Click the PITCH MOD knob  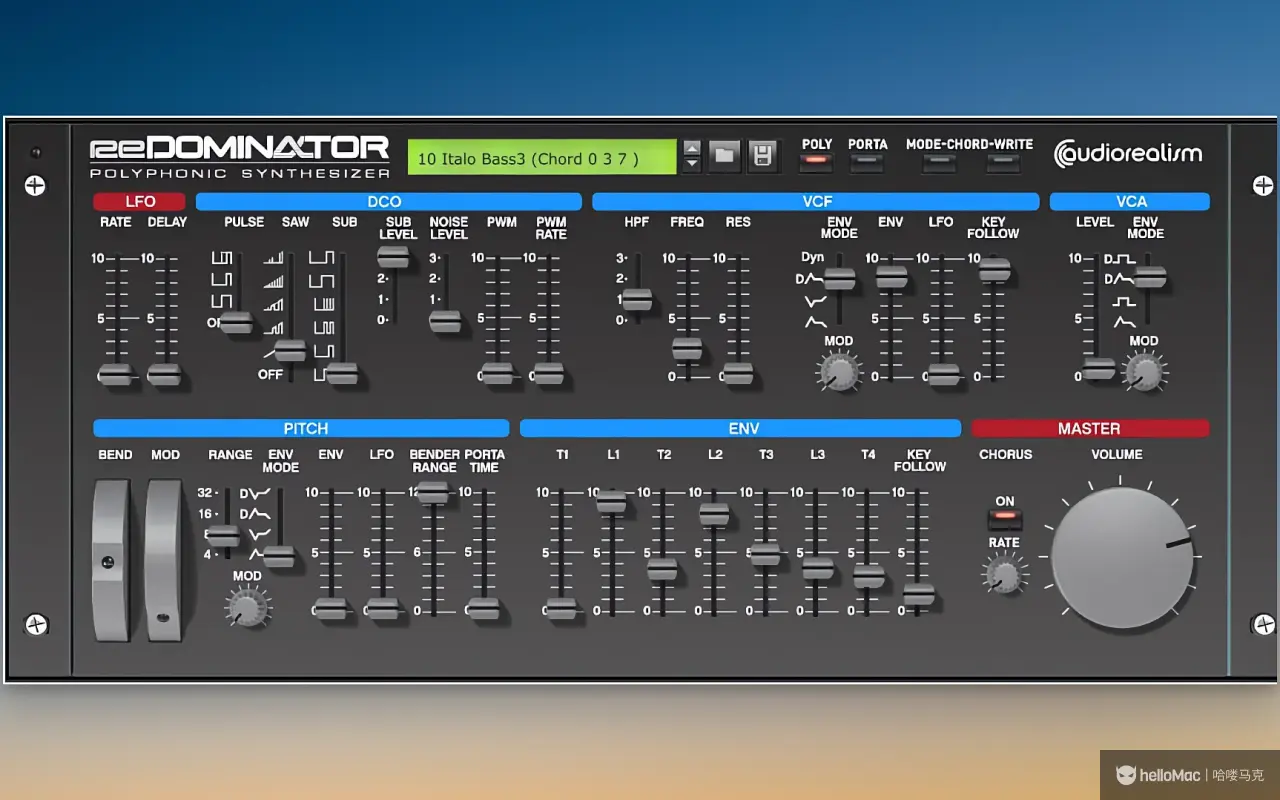[x=248, y=607]
